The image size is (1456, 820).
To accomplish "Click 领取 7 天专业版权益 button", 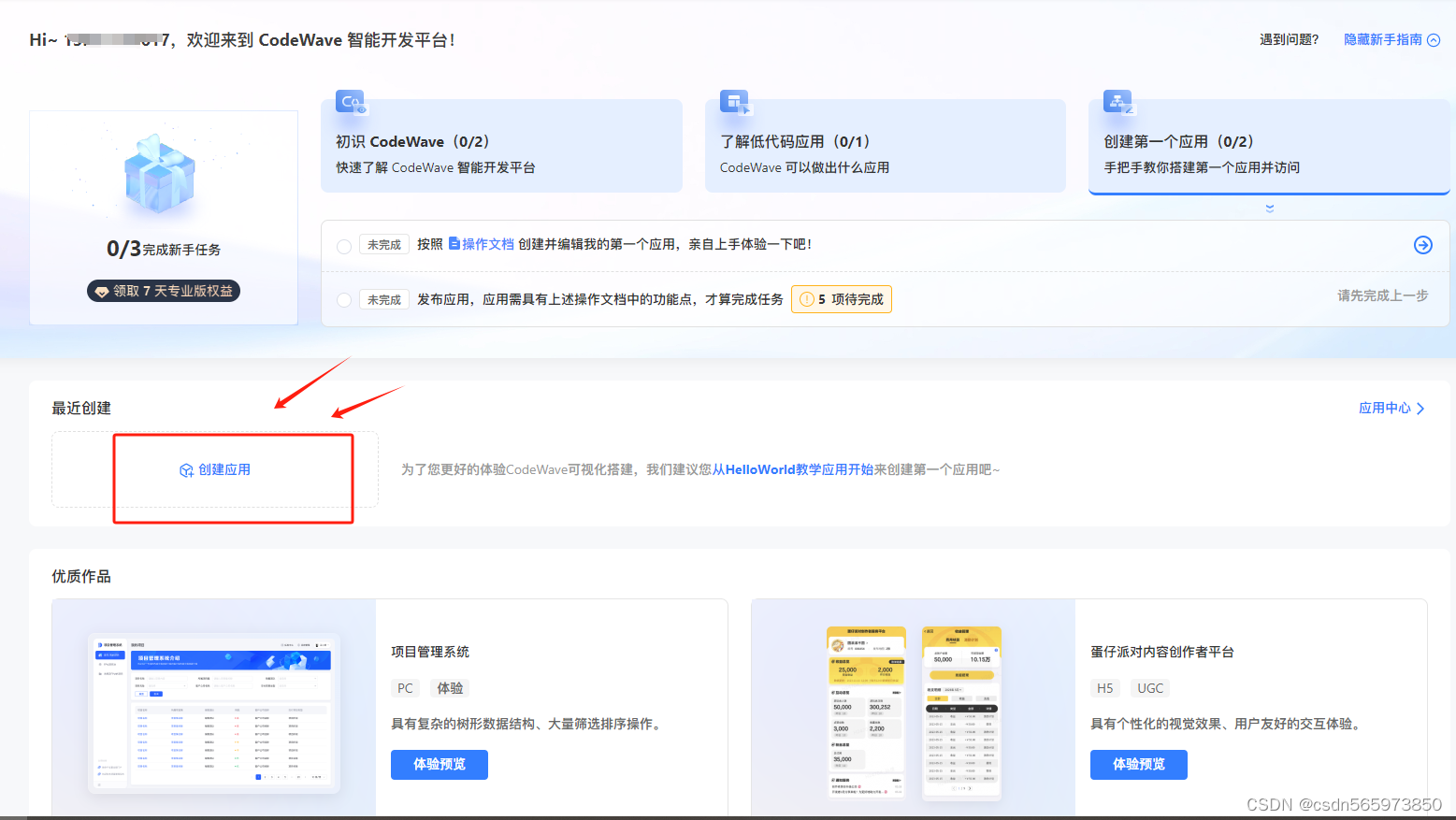I will [164, 291].
